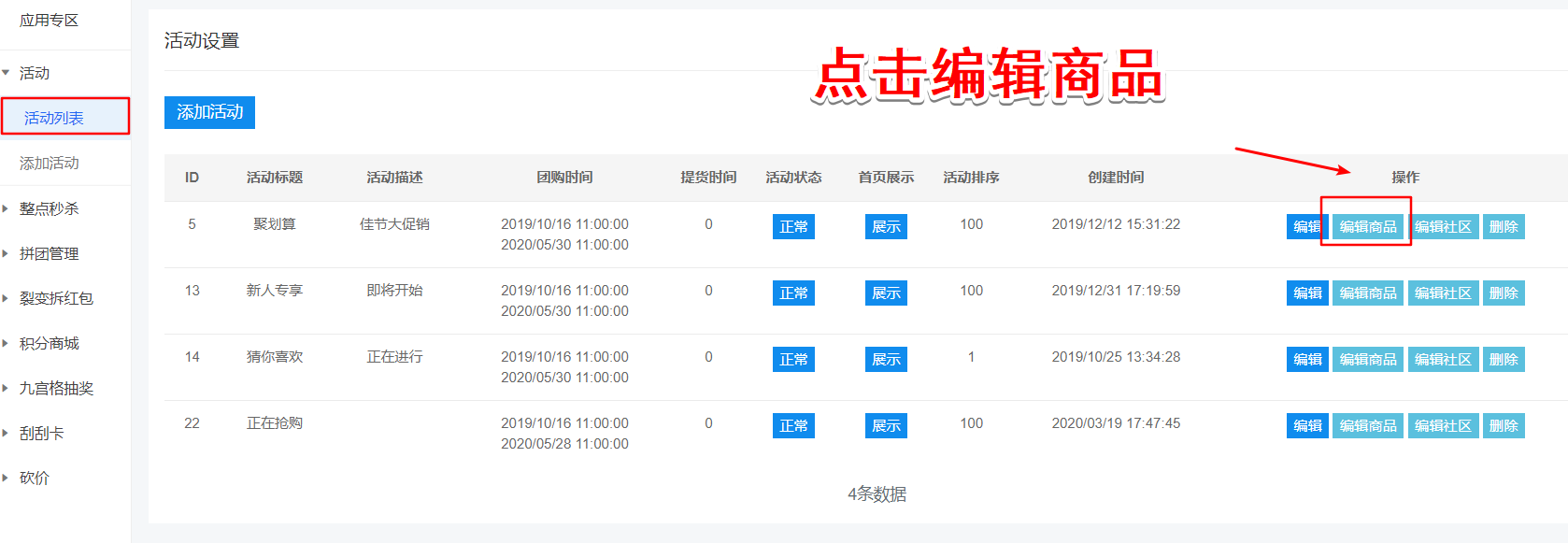Toggle 展示 homepage display for 新人专享
This screenshot has height=543, width=1568.
coord(886,293)
